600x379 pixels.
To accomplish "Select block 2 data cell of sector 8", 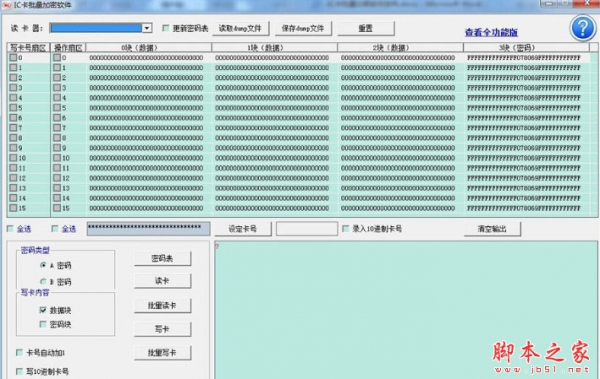I will (x=400, y=138).
